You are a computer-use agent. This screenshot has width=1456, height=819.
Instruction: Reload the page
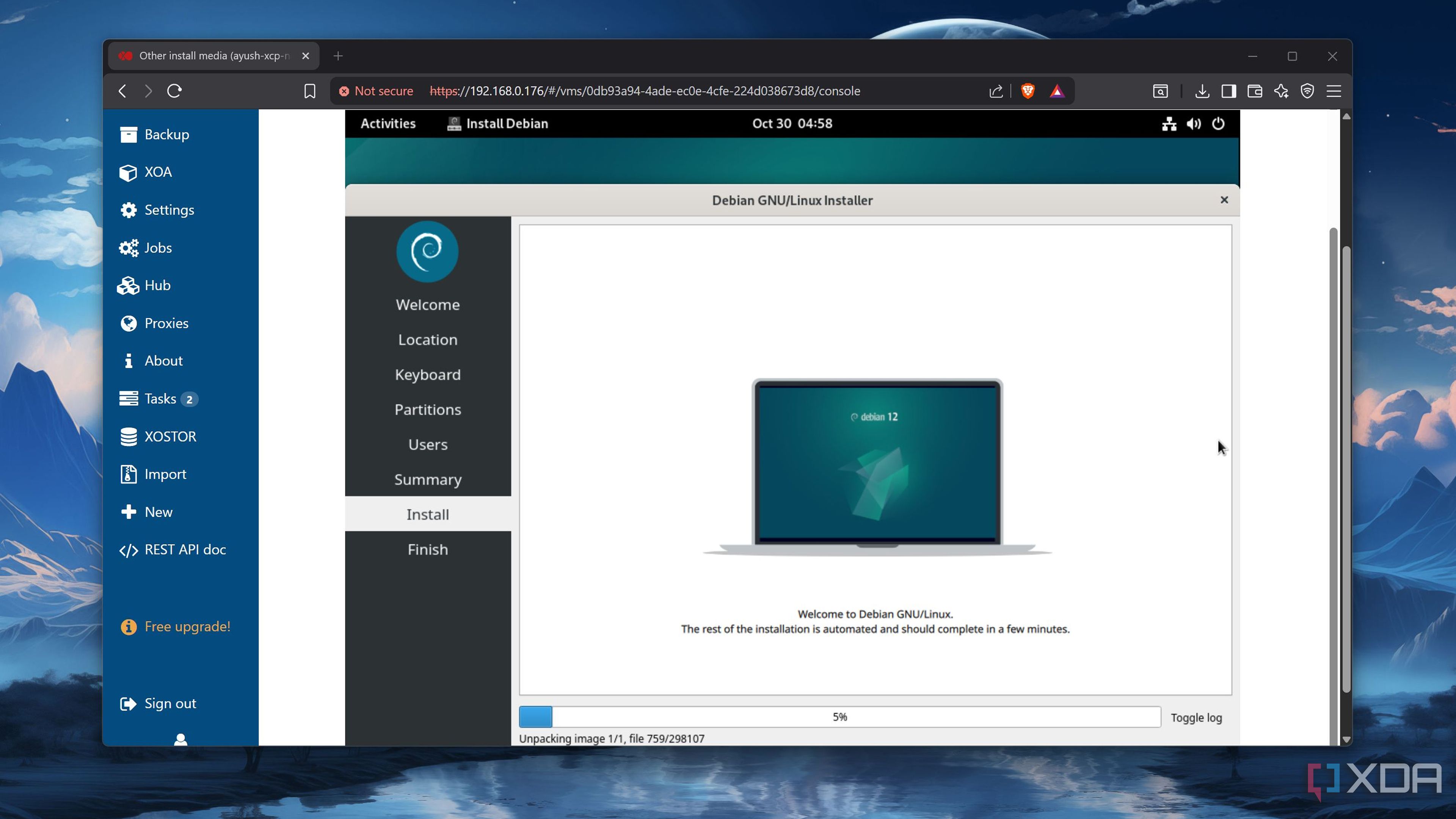coord(174,91)
